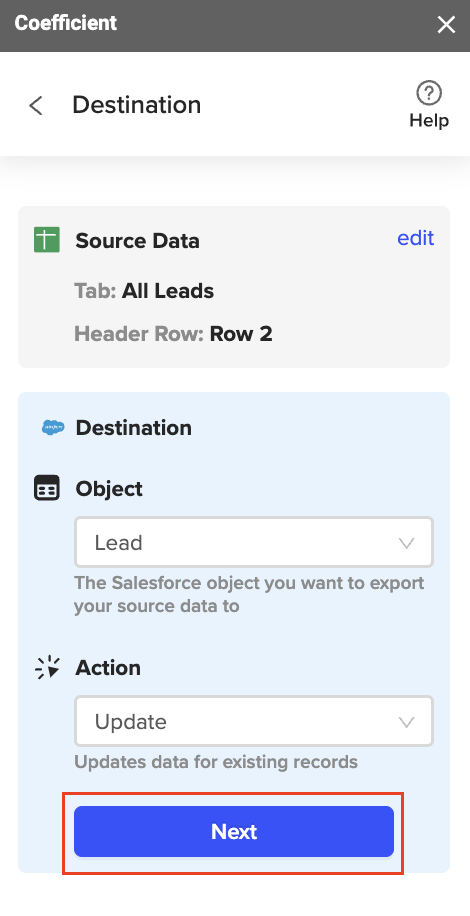Click the chevron in the Update field
Screen dimensions: 470x916
(x=406, y=722)
